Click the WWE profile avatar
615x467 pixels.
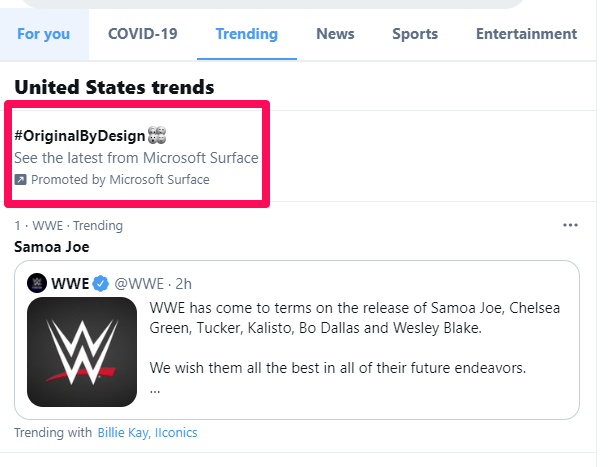pos(37,283)
